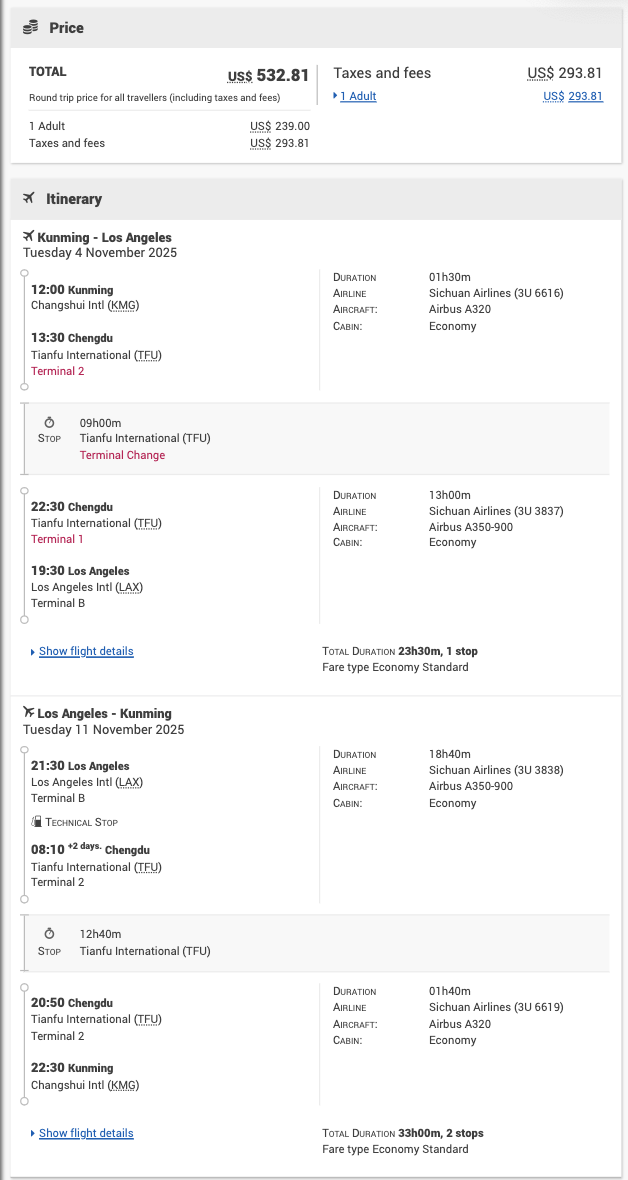Open Show flight details for Kunming - Los Angeles
Screen dimensions: 628x1180
click(86, 651)
